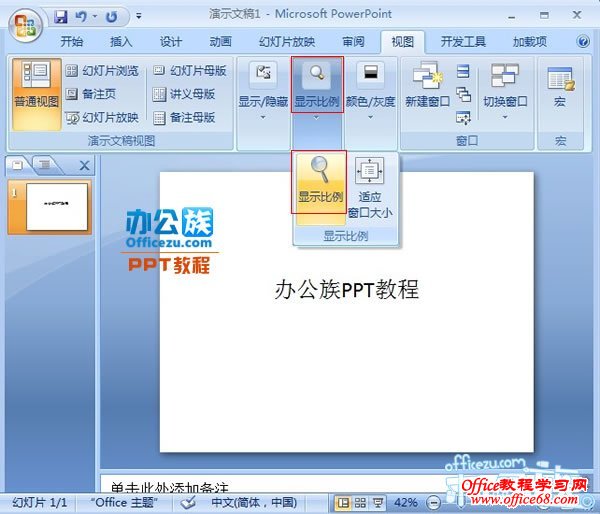The image size is (600, 514).
Task: Select the 视图 ribbon tab
Action: (402, 41)
